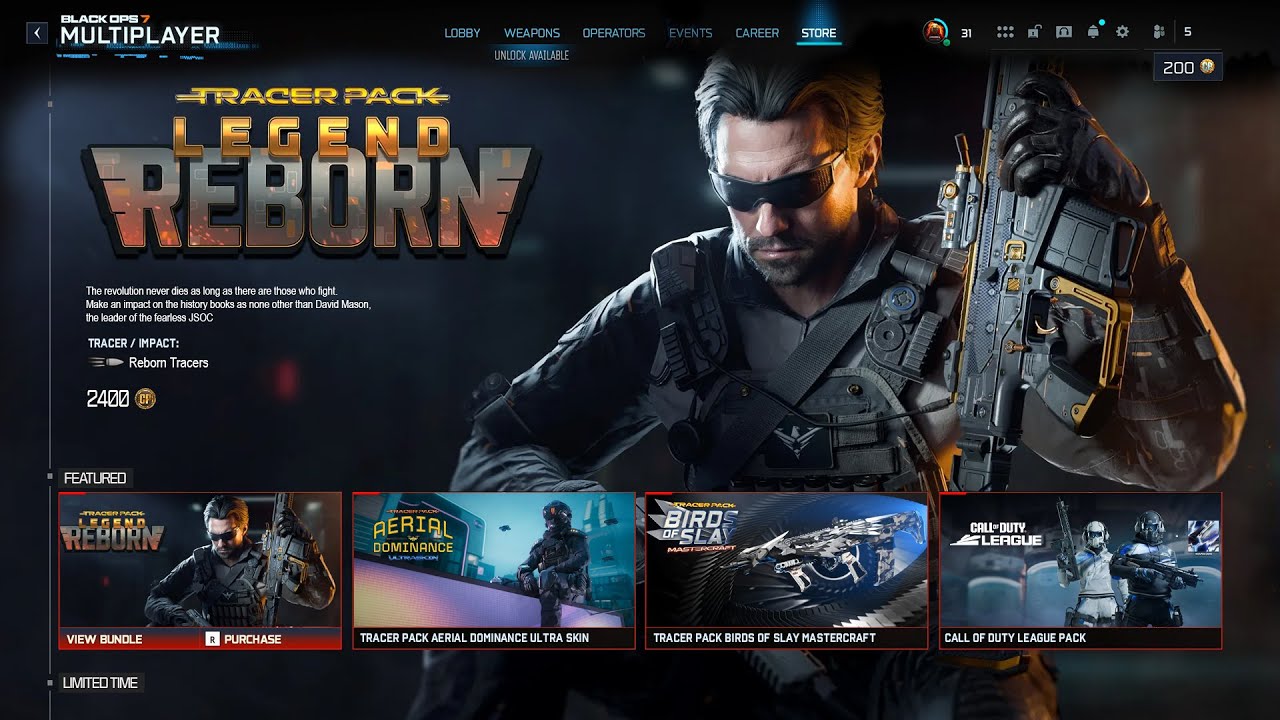Click the Featured section label
The width and height of the screenshot is (1280, 720).
[95, 478]
